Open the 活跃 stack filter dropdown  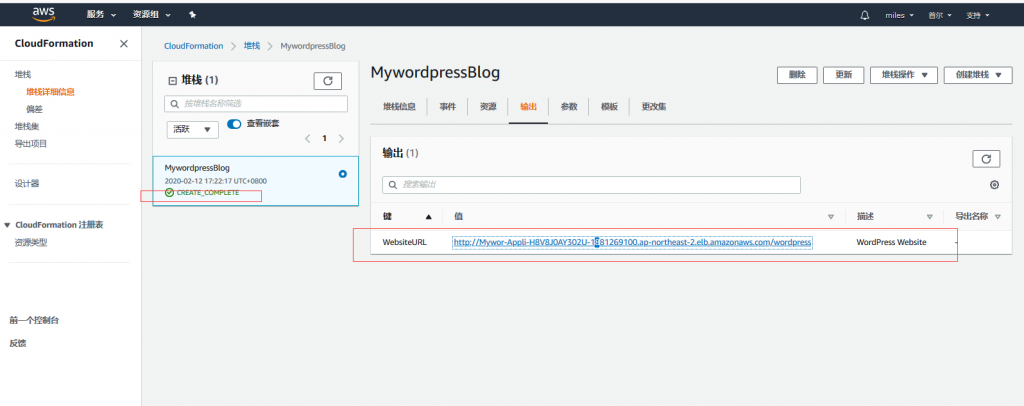coord(193,129)
